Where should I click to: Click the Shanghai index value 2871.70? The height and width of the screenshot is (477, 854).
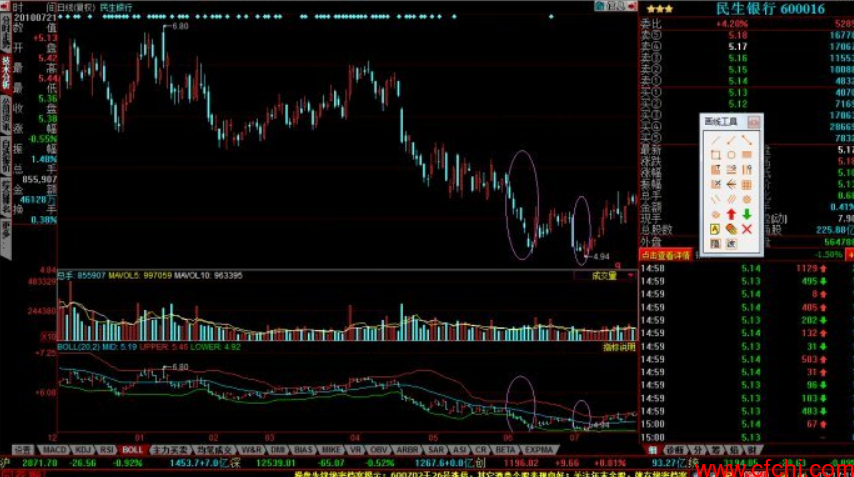coord(40,463)
